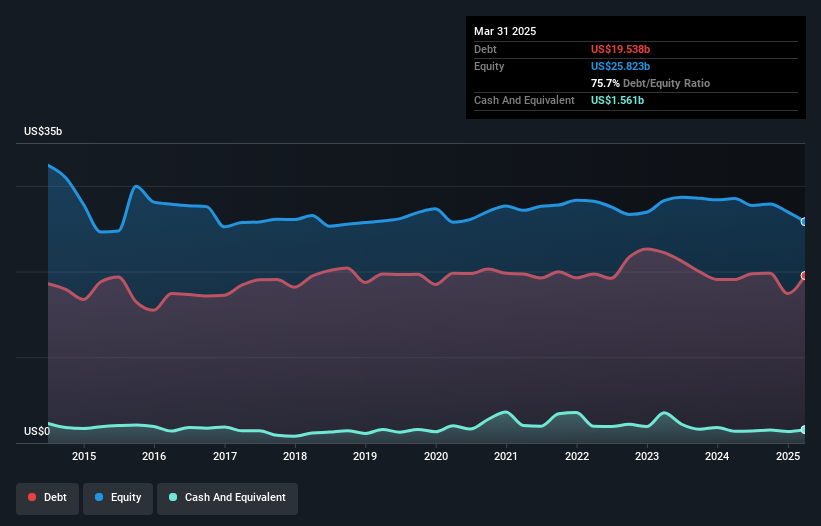Click the Debt label in tooltip
The height and width of the screenshot is (526, 821).
pos(485,49)
